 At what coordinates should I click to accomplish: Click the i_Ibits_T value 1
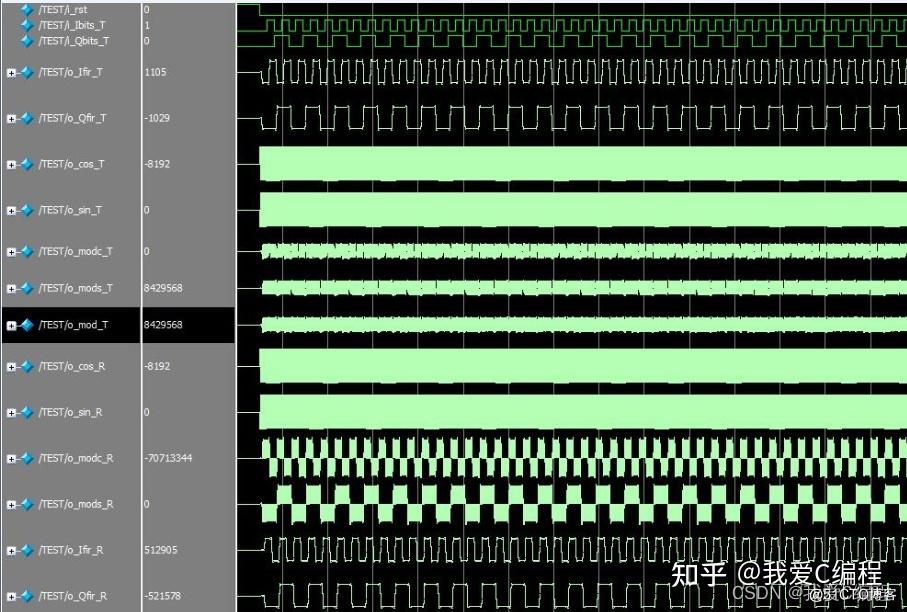[x=147, y=25]
